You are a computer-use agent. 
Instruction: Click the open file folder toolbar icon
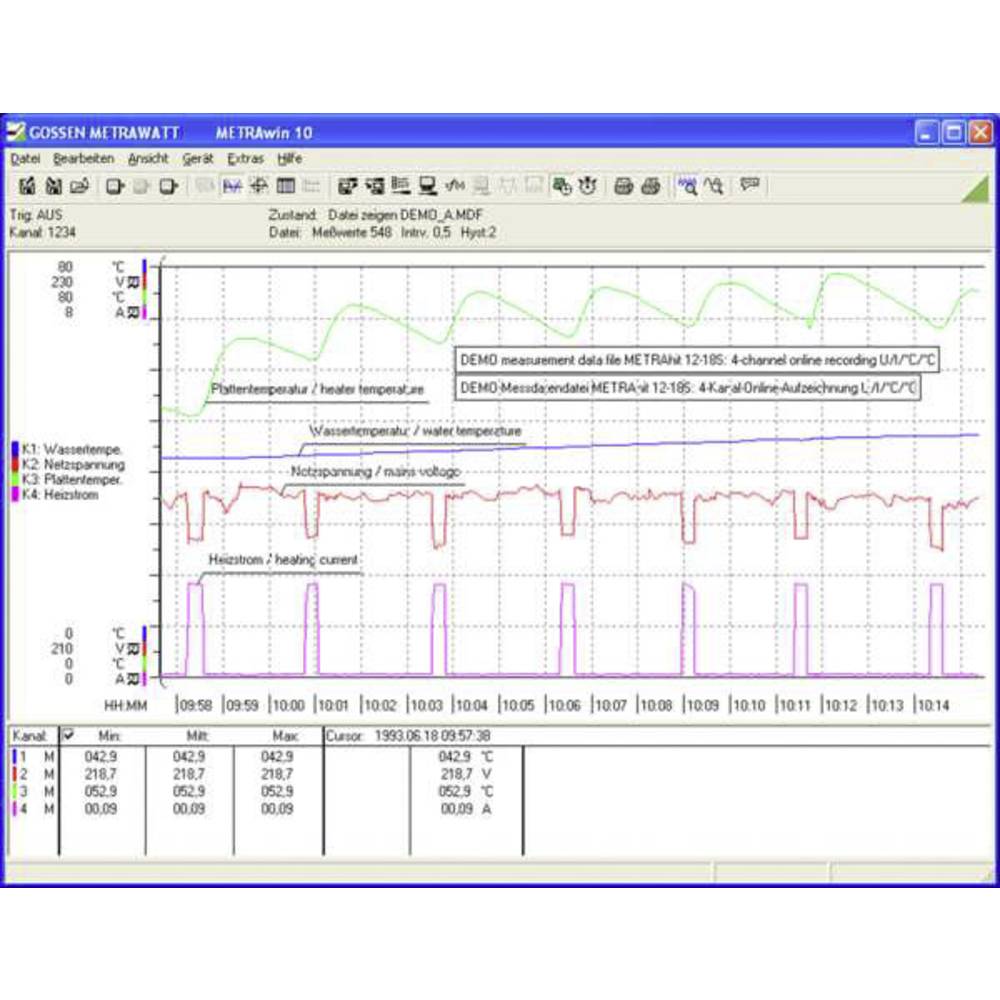pos(79,186)
